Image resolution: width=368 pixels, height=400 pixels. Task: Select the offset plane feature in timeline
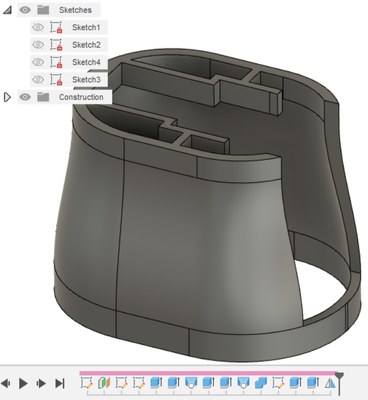coord(104,383)
